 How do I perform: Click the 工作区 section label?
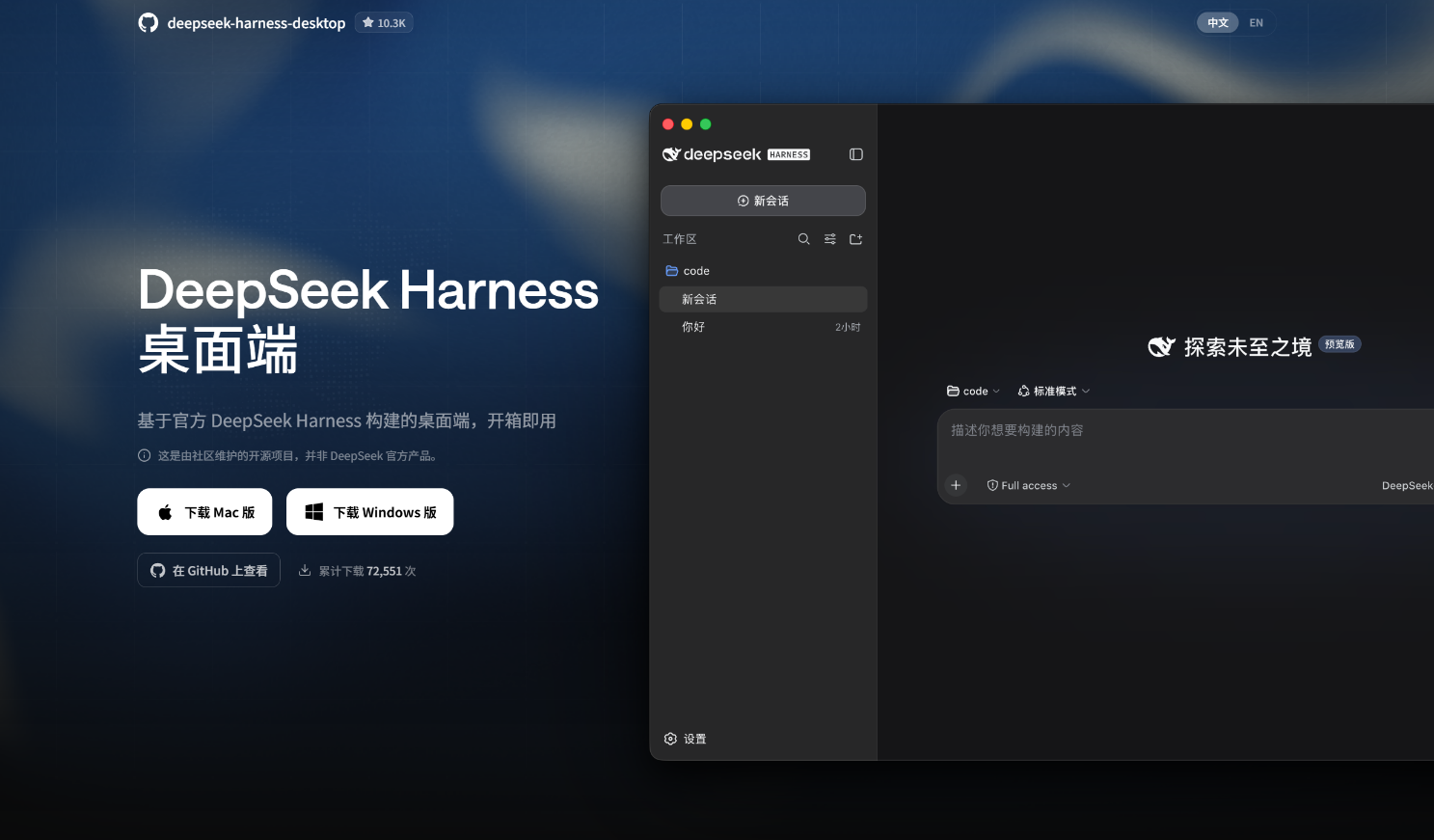pos(680,239)
